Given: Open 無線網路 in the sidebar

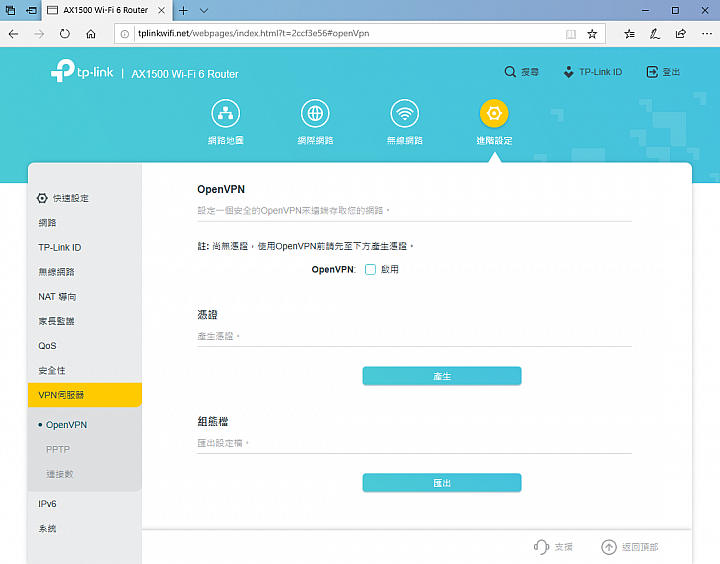Looking at the screenshot, I should [x=56, y=272].
